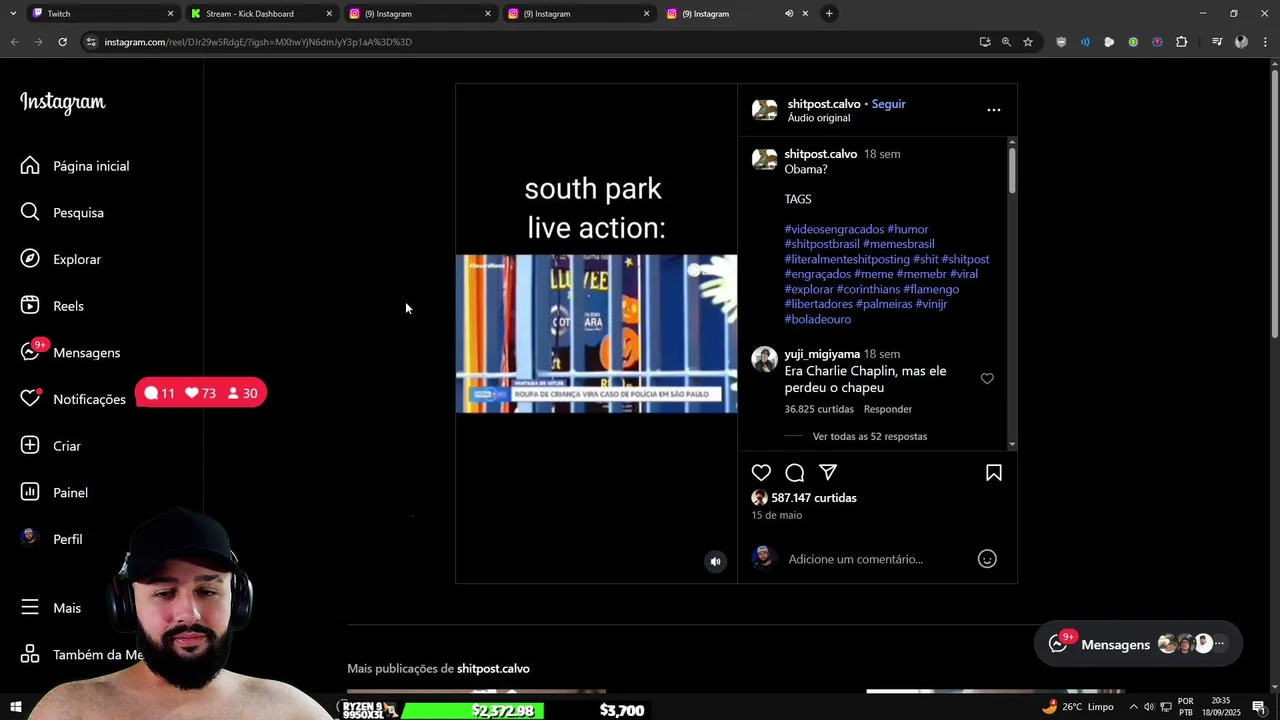
Task: Open yuji_migiyama profile username
Action: pos(822,354)
